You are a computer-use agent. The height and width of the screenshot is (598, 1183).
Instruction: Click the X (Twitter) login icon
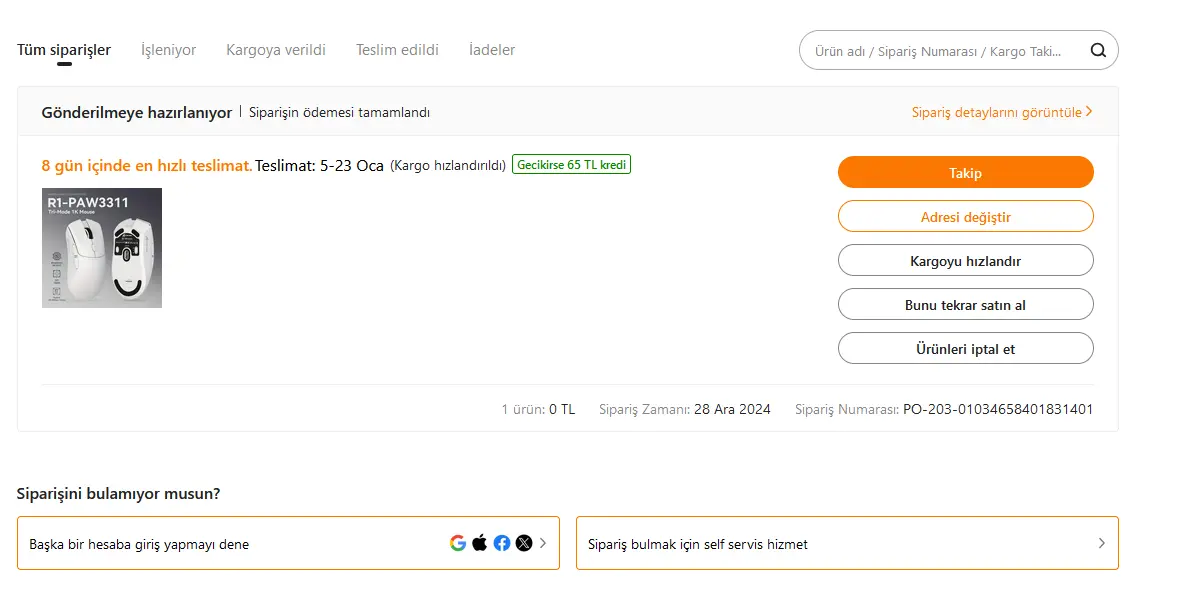pos(524,543)
